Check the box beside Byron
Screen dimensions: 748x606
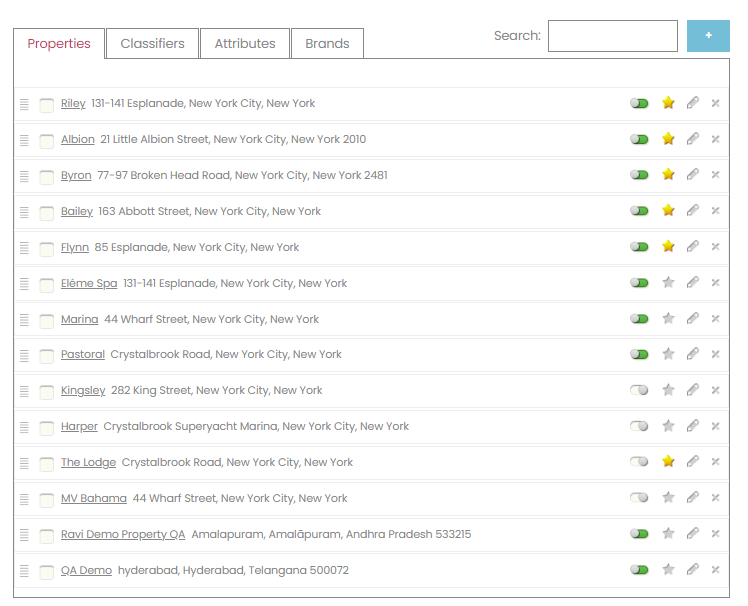pos(46,177)
